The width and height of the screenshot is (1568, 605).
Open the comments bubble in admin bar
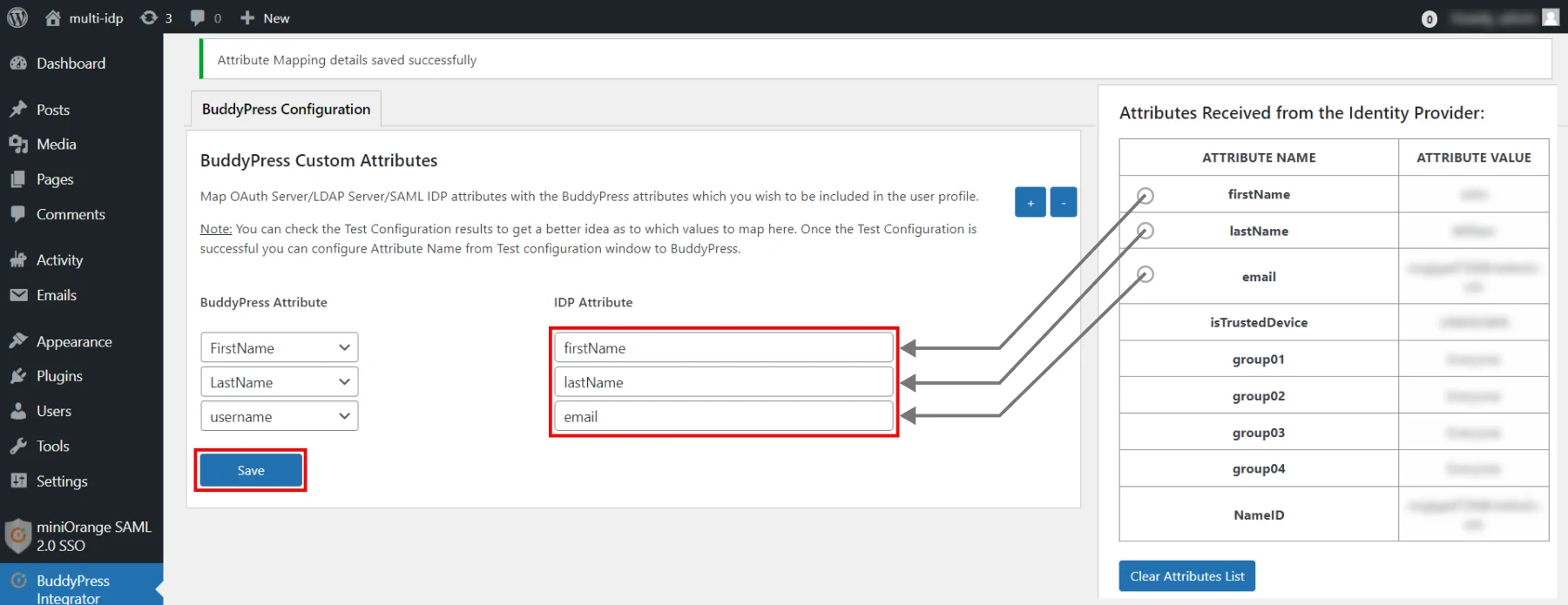coord(198,17)
